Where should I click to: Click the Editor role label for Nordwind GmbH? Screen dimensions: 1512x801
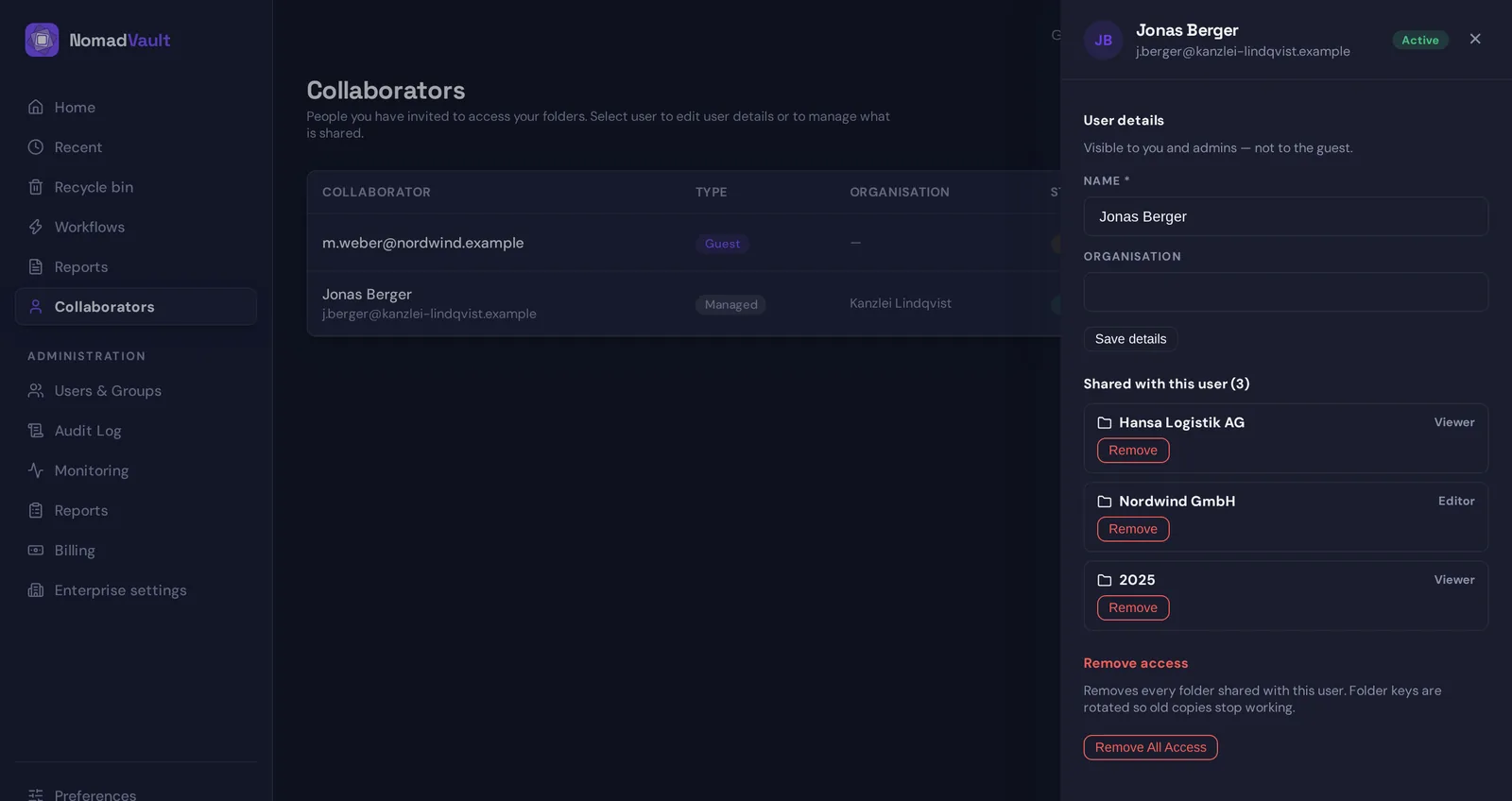point(1456,501)
